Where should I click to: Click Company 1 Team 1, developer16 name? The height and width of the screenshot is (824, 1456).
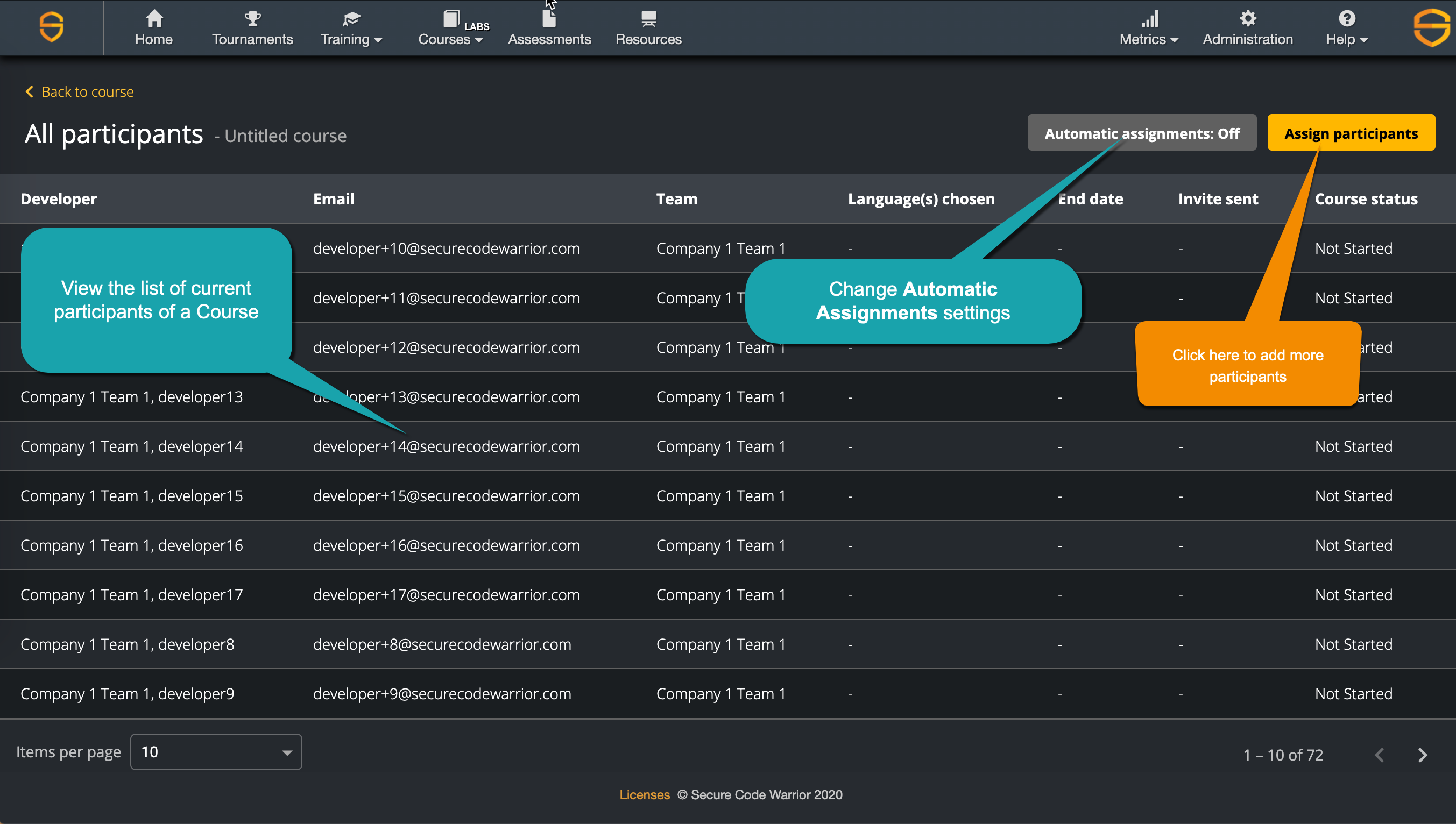tap(131, 545)
